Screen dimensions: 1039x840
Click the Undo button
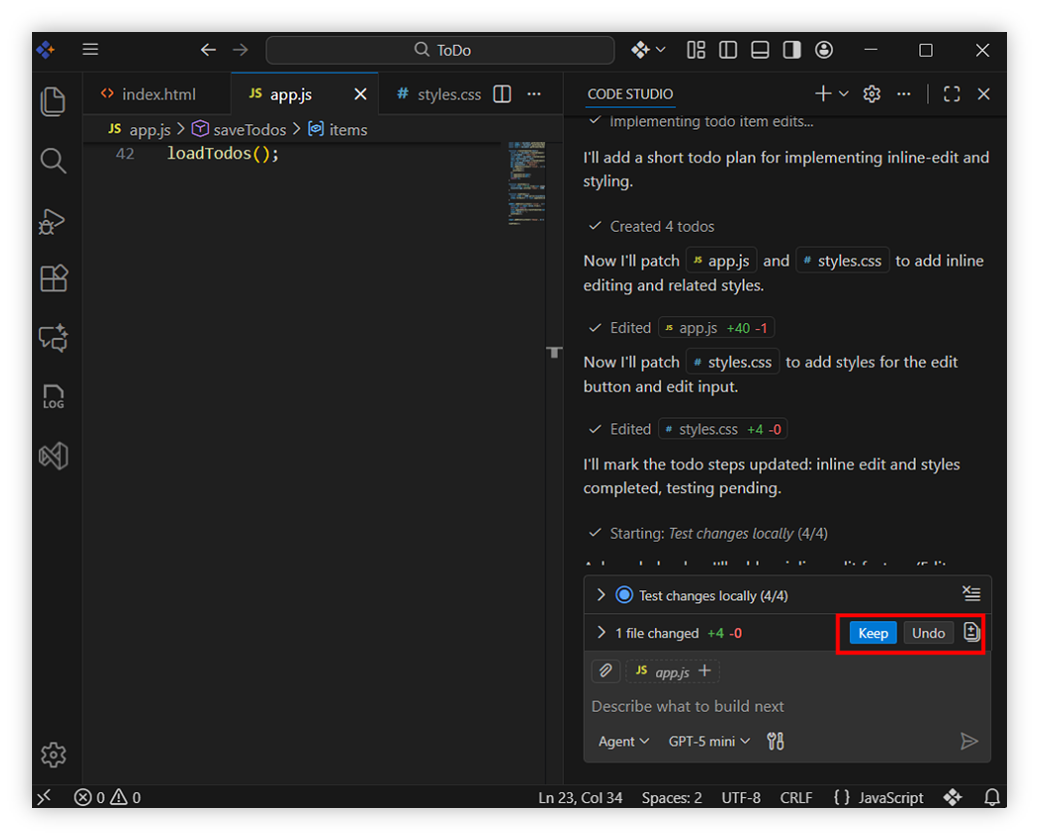coord(928,633)
